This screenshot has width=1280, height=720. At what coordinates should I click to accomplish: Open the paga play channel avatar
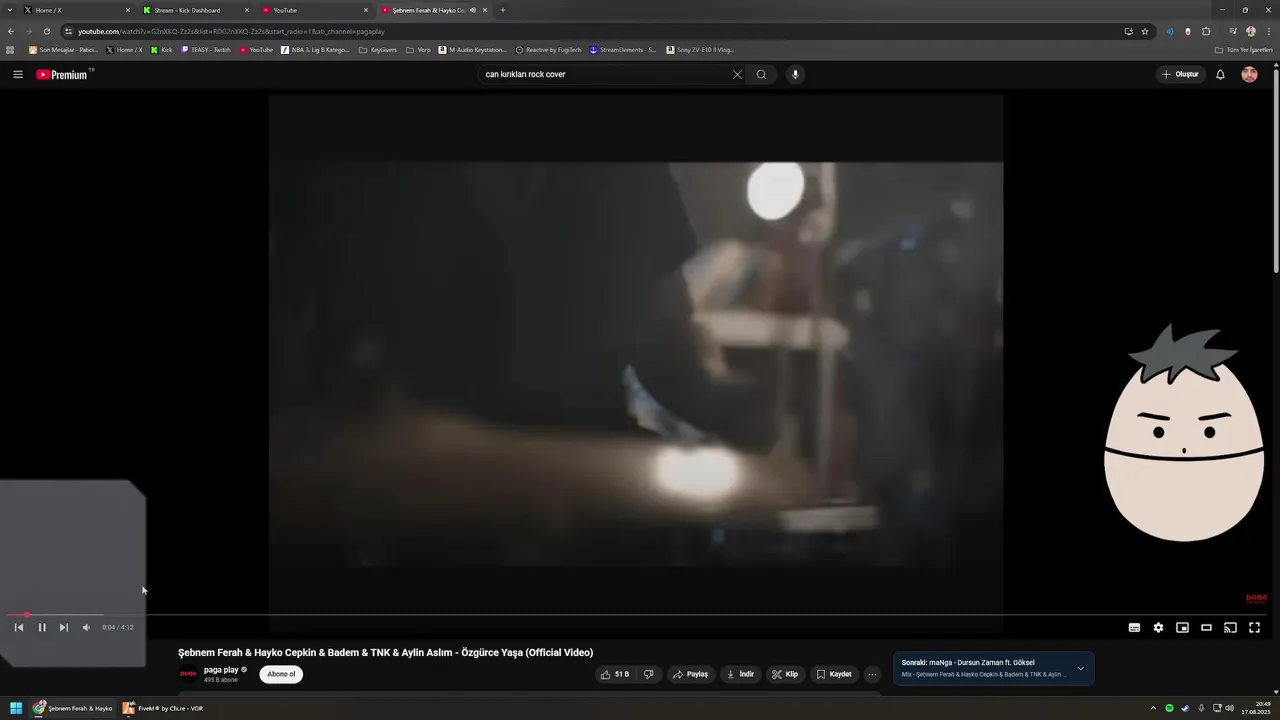(x=188, y=674)
